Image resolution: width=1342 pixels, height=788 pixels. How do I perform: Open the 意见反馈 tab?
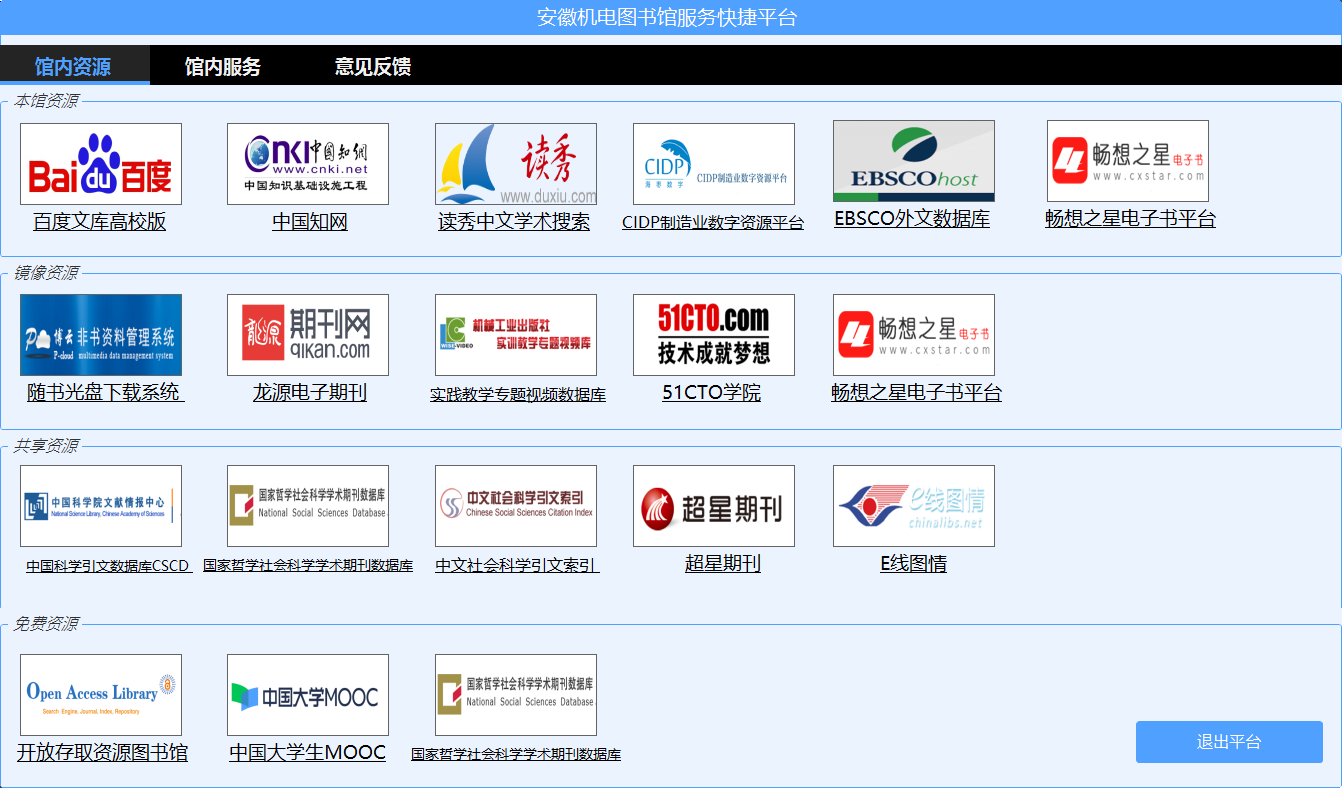pos(373,67)
